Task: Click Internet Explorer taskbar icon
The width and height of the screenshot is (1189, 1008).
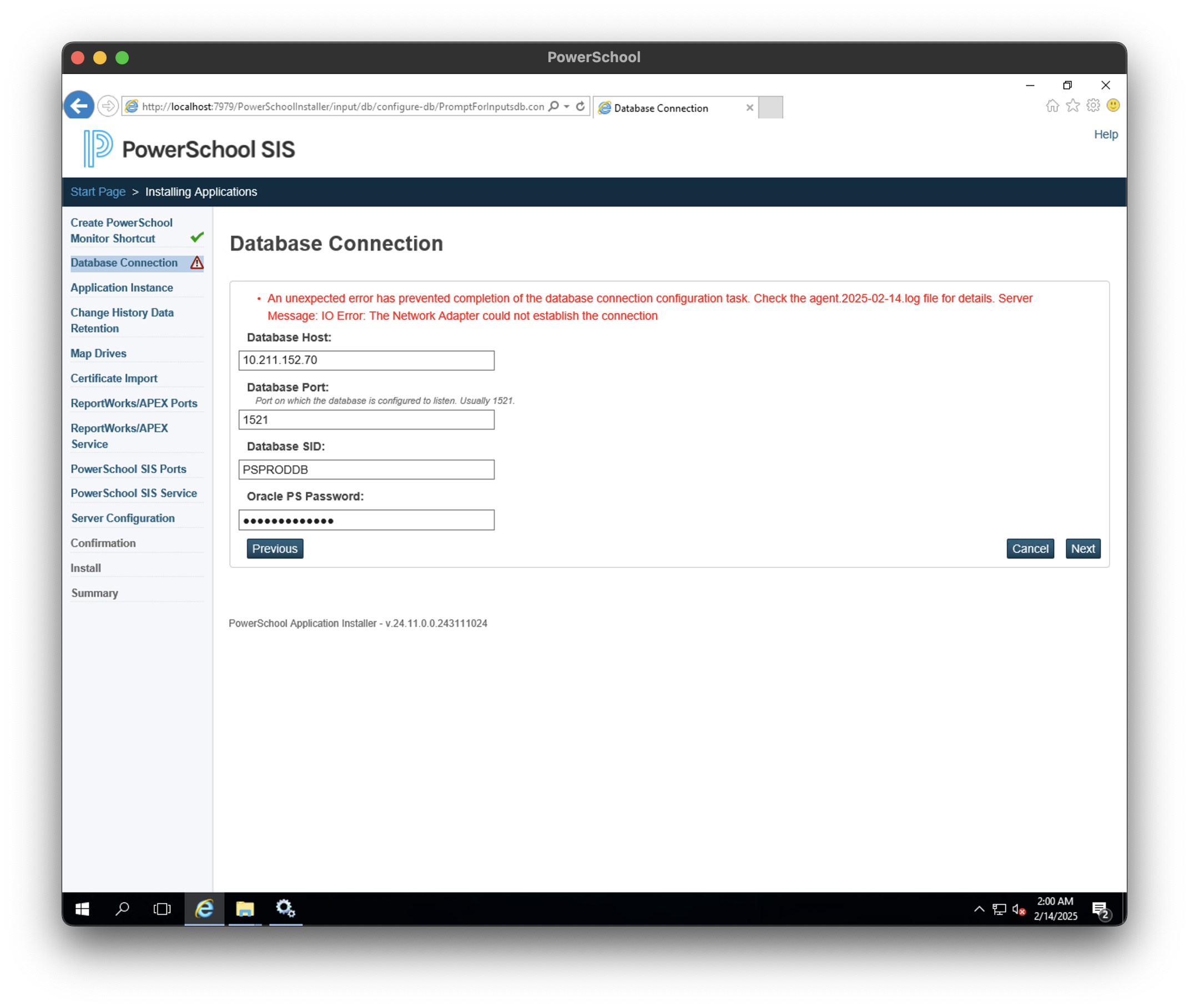Action: coord(204,909)
